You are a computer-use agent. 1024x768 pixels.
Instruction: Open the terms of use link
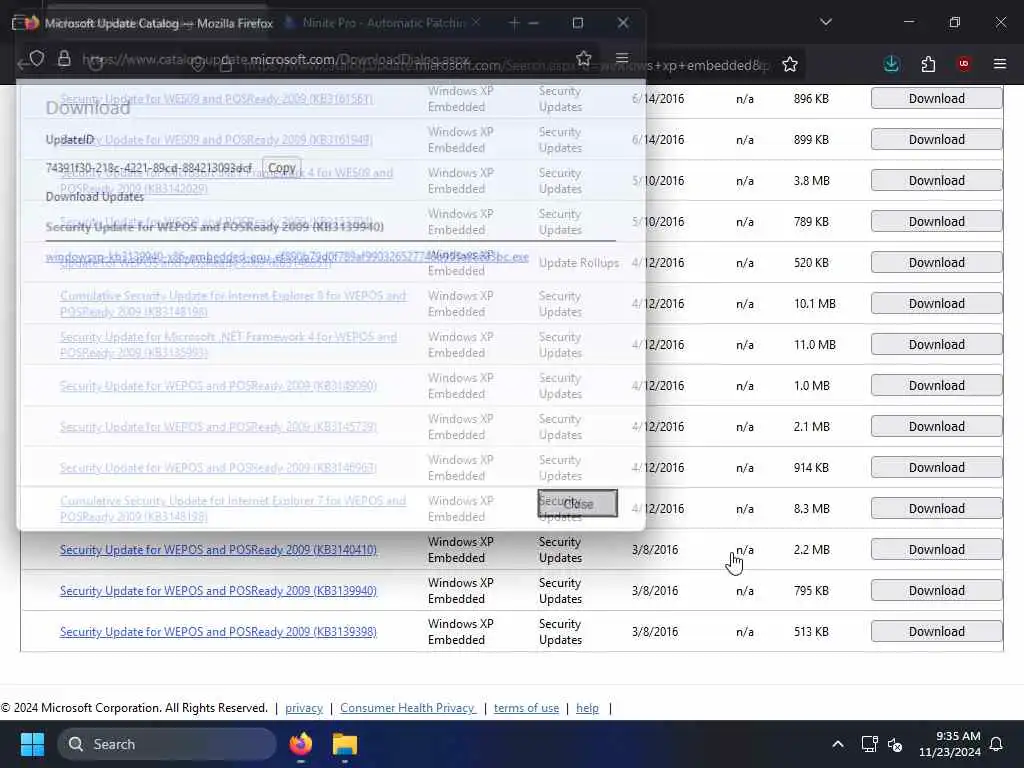click(526, 709)
